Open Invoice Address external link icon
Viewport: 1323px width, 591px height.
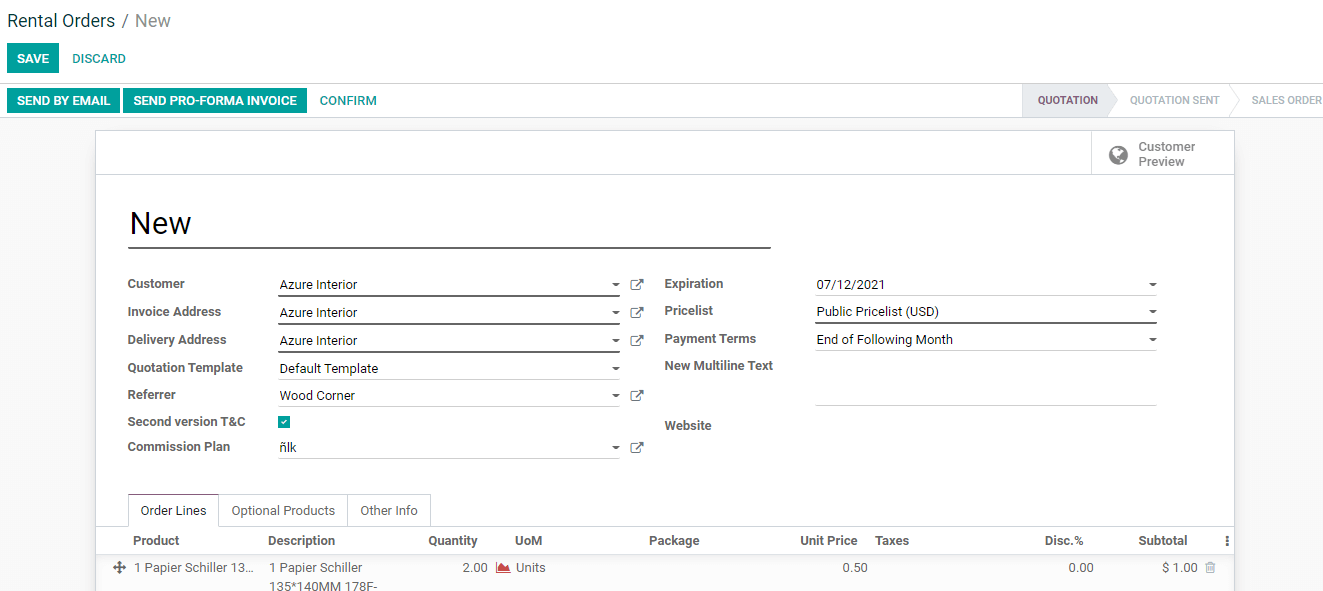click(x=636, y=313)
